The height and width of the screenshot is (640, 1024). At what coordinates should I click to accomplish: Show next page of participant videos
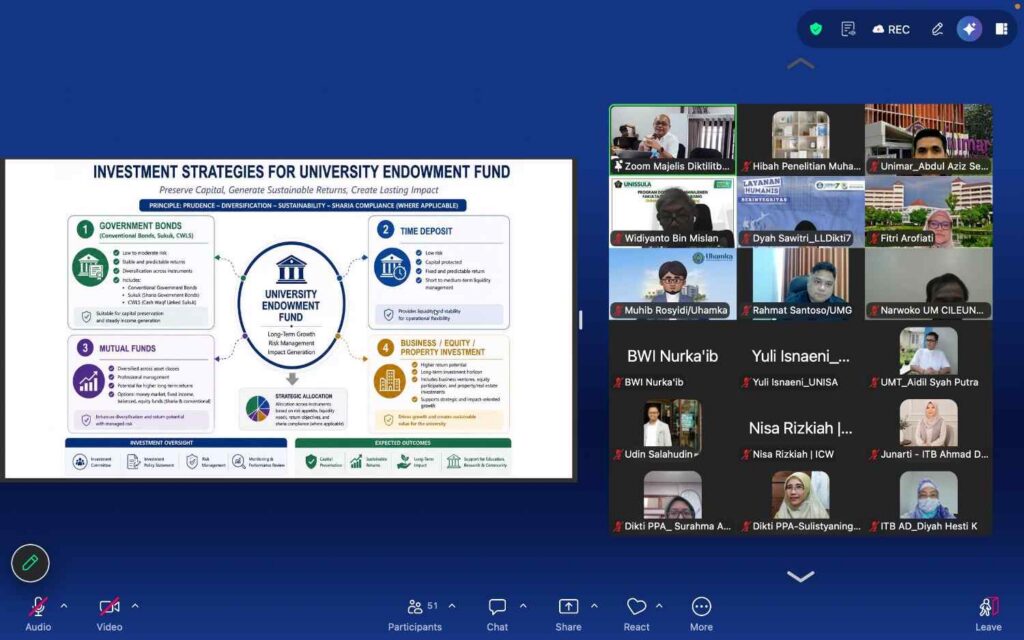(x=801, y=576)
